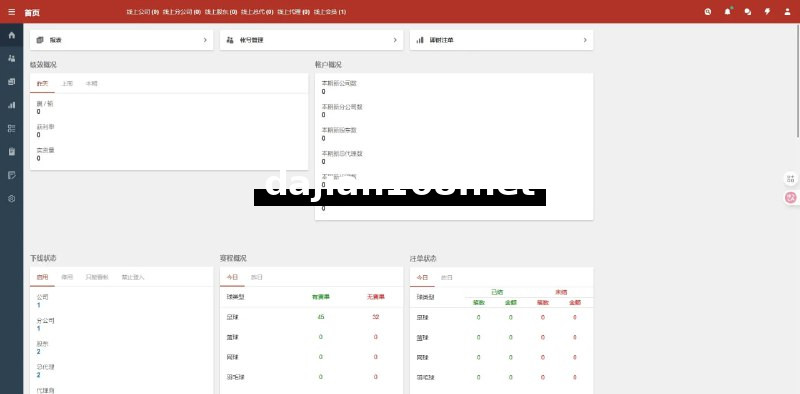Open the grid list icon in sidebar
Viewport: 800px width, 394px height.
coord(12,129)
